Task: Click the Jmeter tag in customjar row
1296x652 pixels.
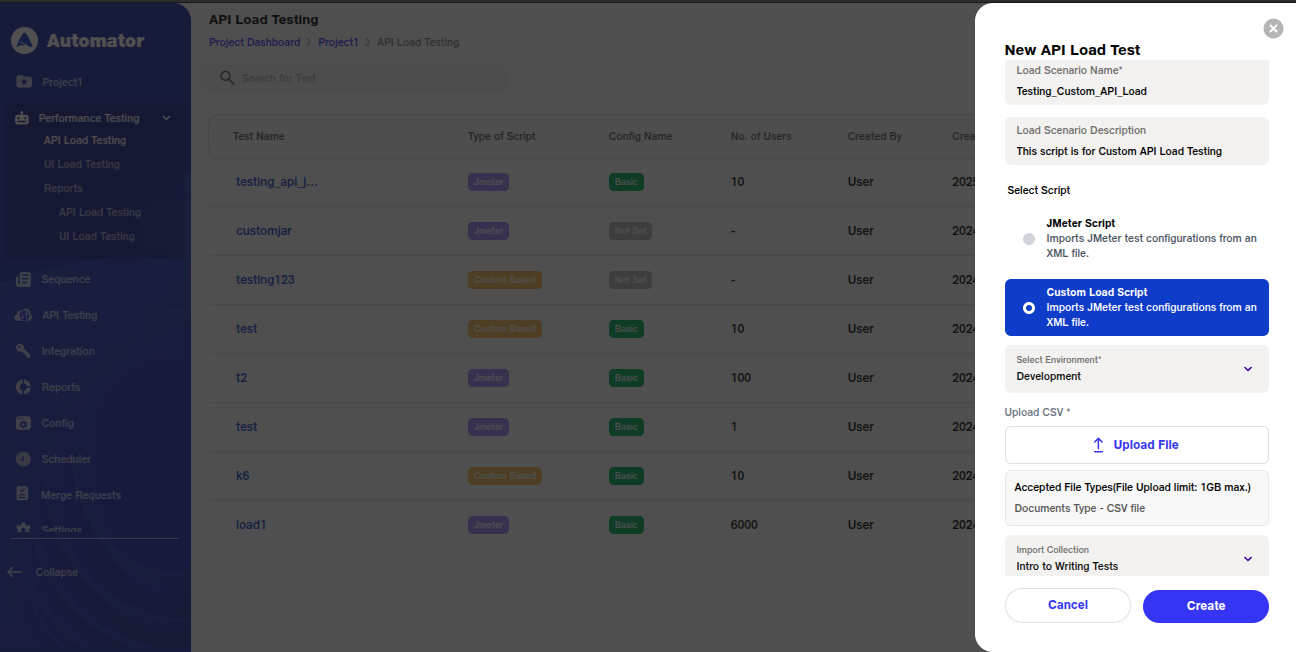Action: click(489, 231)
